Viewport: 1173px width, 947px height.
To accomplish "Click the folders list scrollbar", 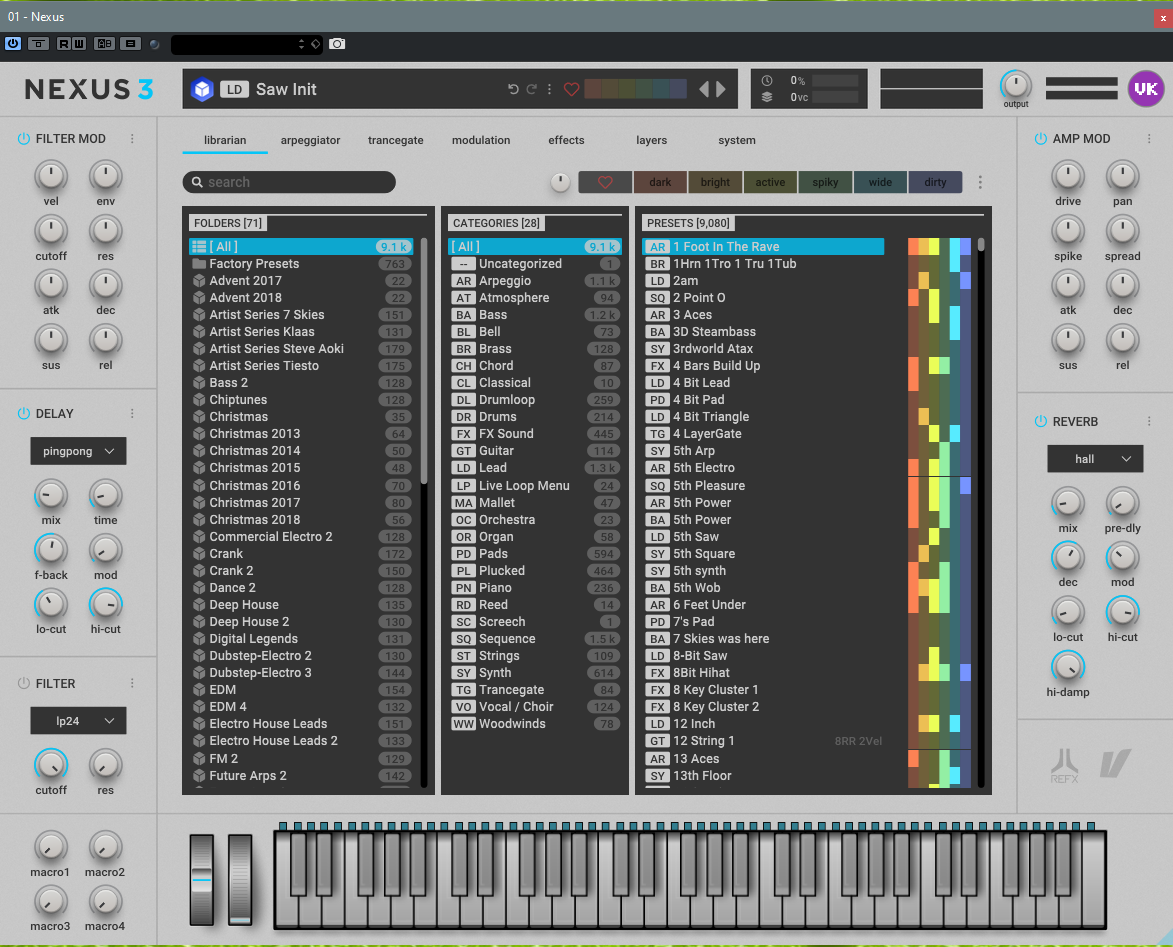I will click(423, 359).
